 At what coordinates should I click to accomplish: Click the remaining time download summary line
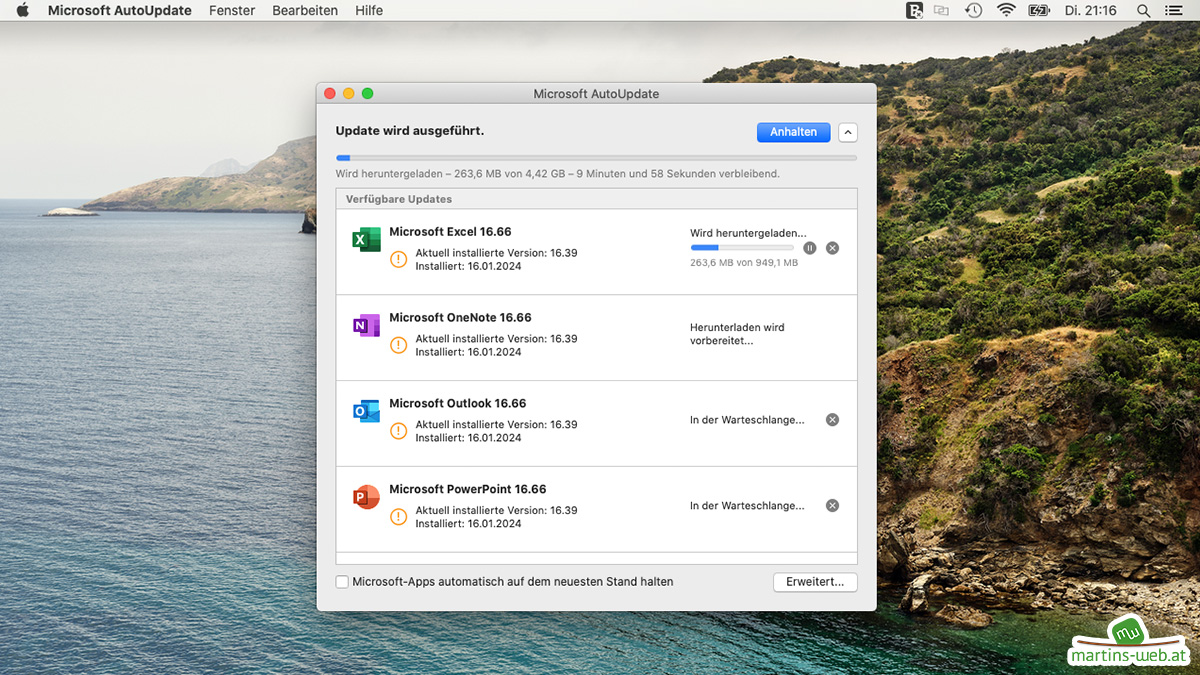click(x=558, y=174)
